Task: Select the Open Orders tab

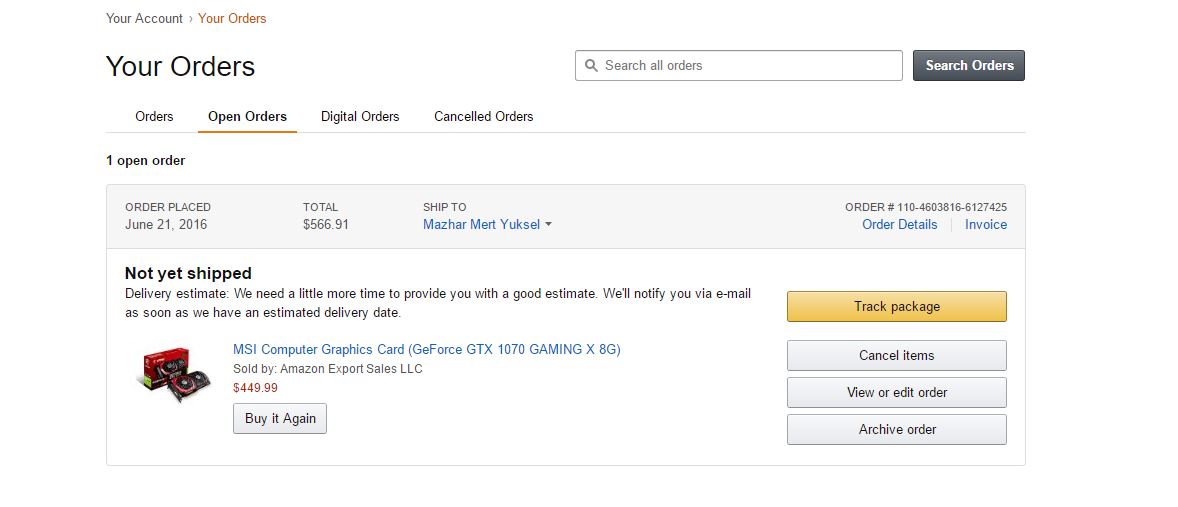Action: coord(247,116)
